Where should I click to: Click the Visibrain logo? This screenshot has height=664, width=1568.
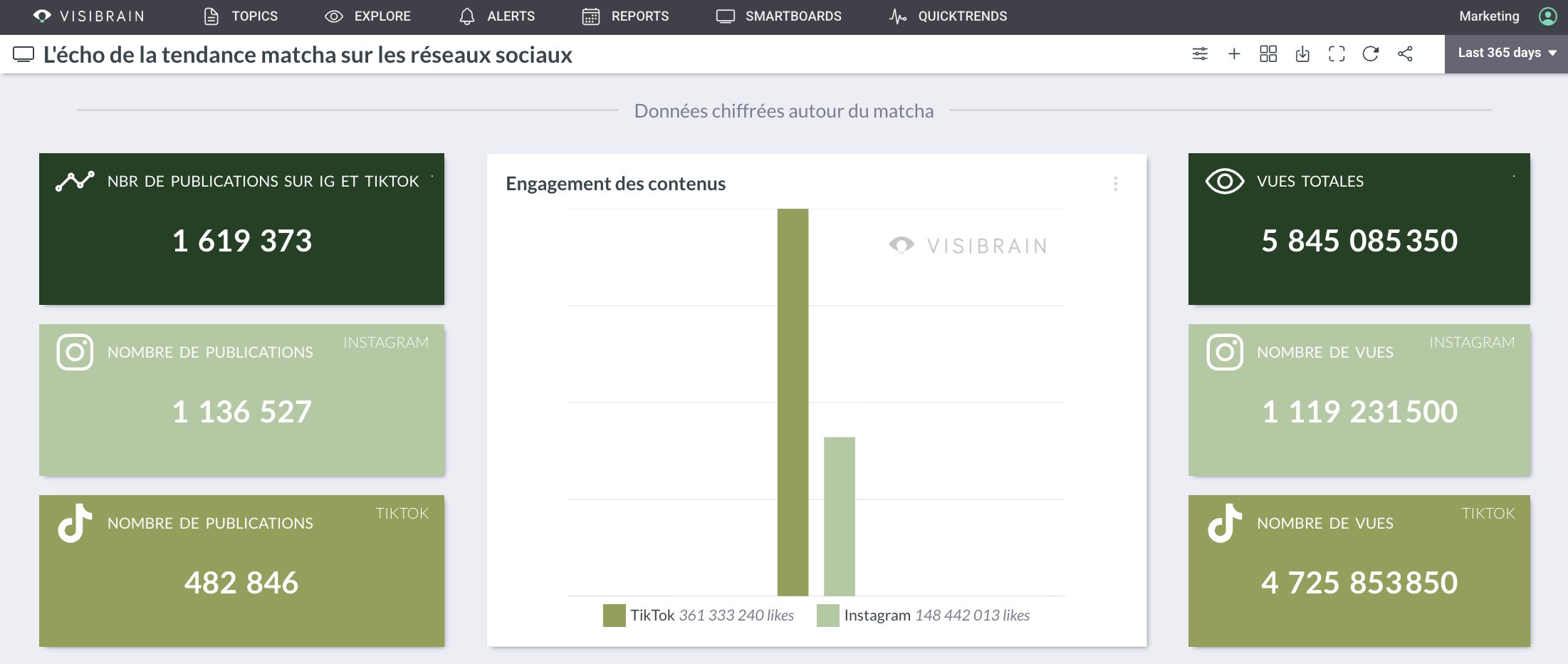click(x=89, y=16)
